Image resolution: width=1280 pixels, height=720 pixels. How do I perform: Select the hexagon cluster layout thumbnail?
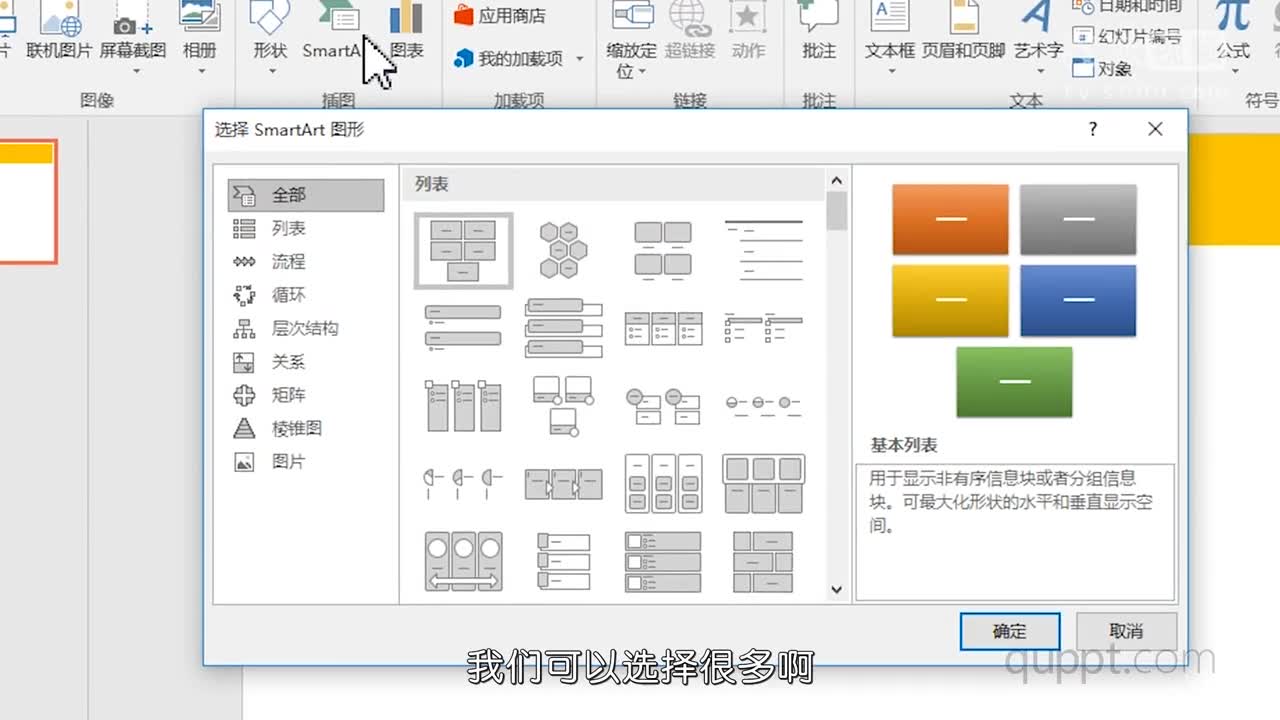[x=562, y=248]
